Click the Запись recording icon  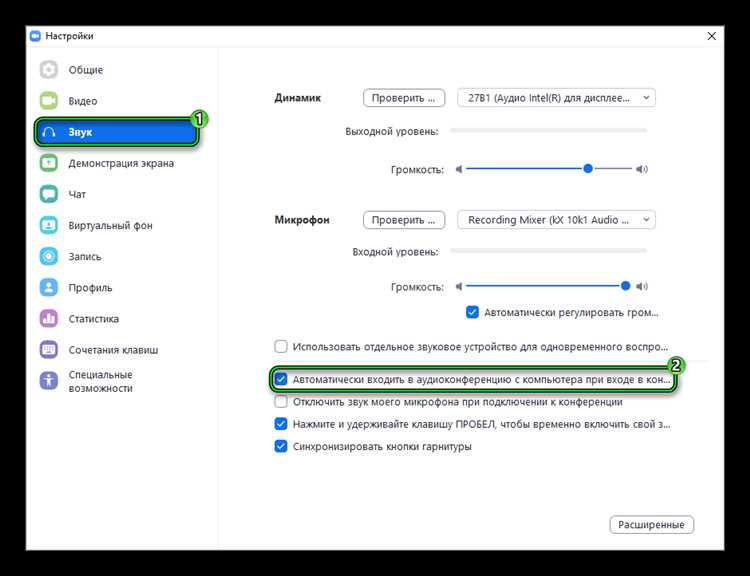[49, 256]
